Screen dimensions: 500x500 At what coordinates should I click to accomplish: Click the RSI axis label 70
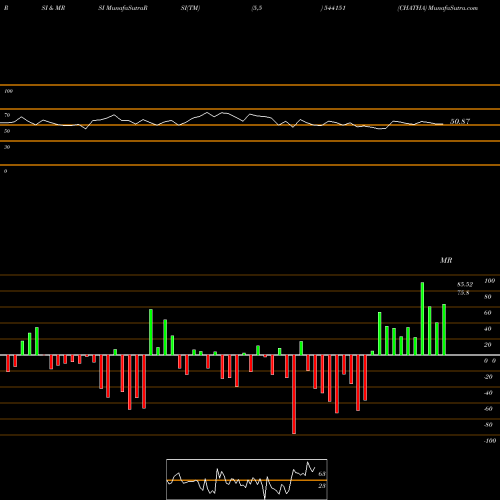[7, 115]
